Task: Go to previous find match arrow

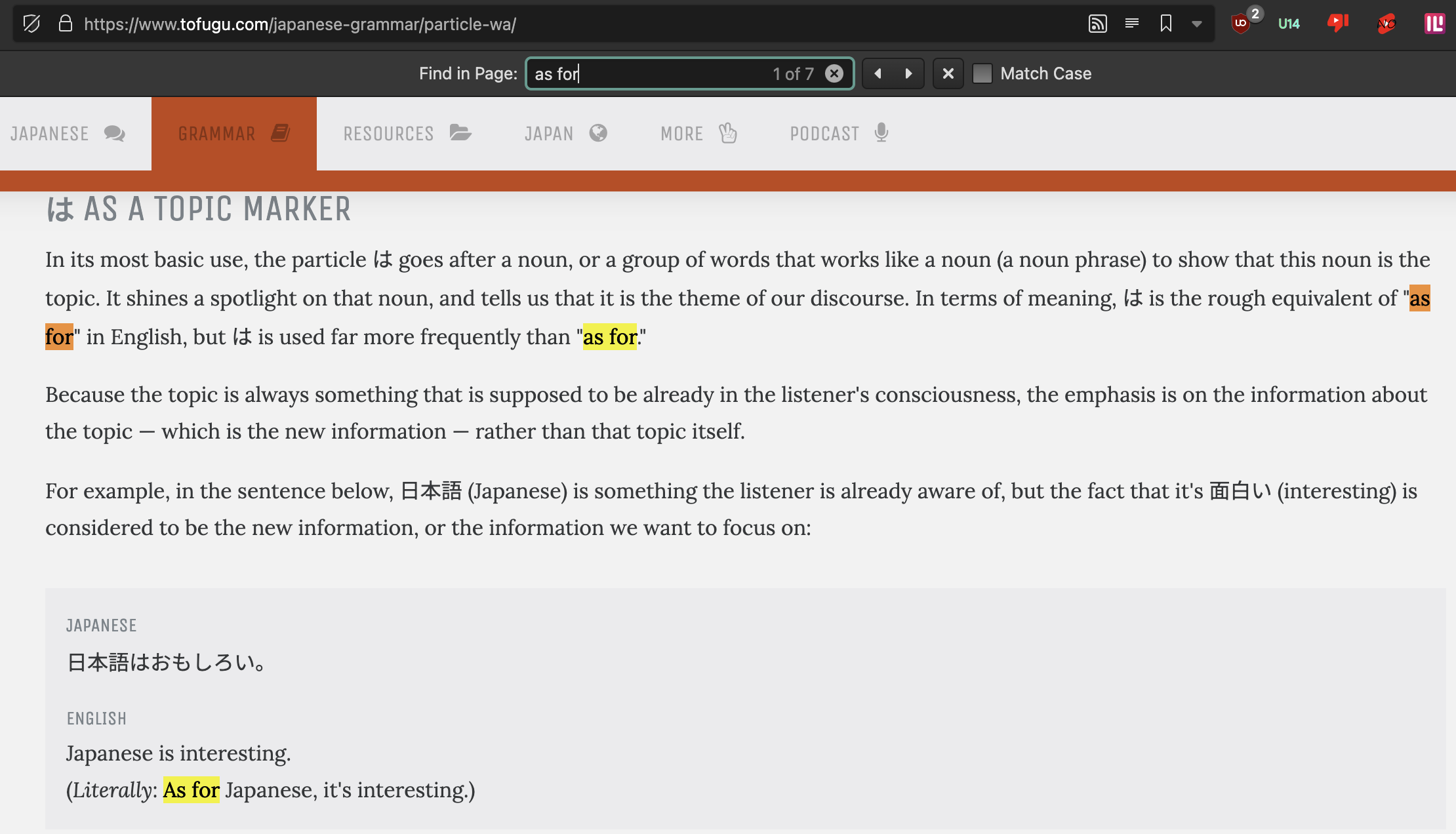Action: pos(878,73)
